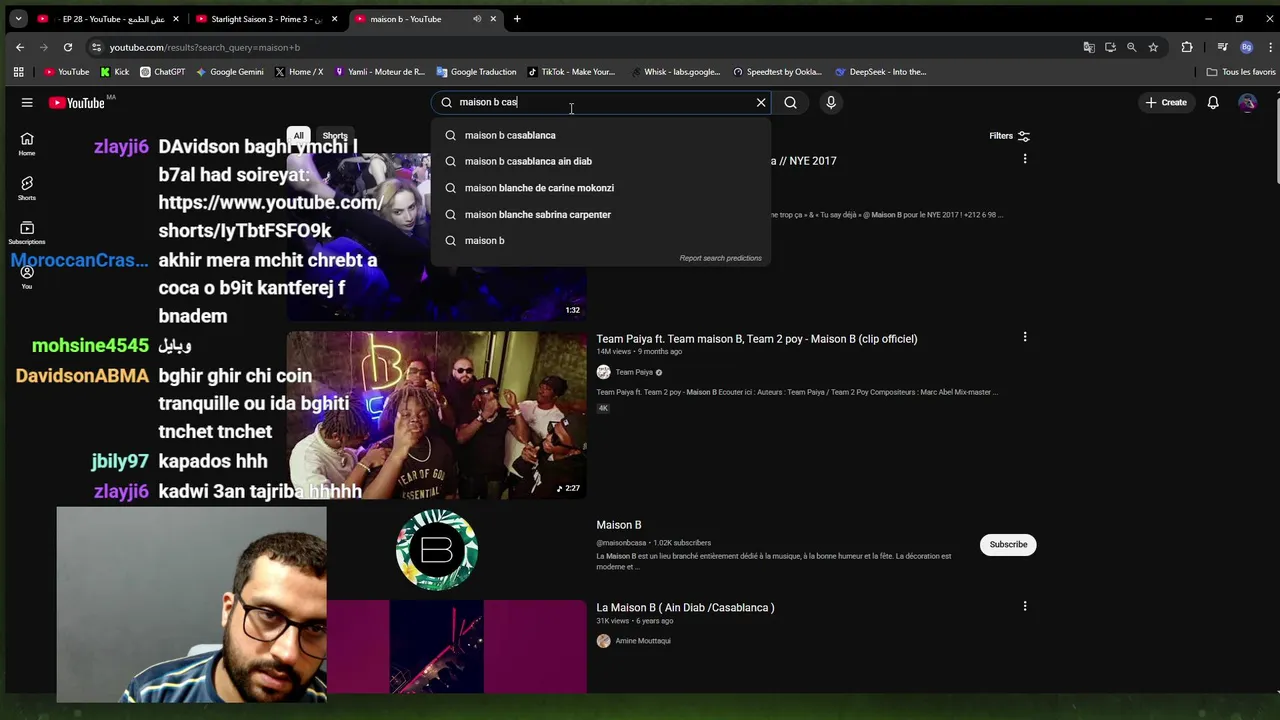The width and height of the screenshot is (1280, 720).
Task: Open the Team Paiya channel link
Action: [x=634, y=372]
